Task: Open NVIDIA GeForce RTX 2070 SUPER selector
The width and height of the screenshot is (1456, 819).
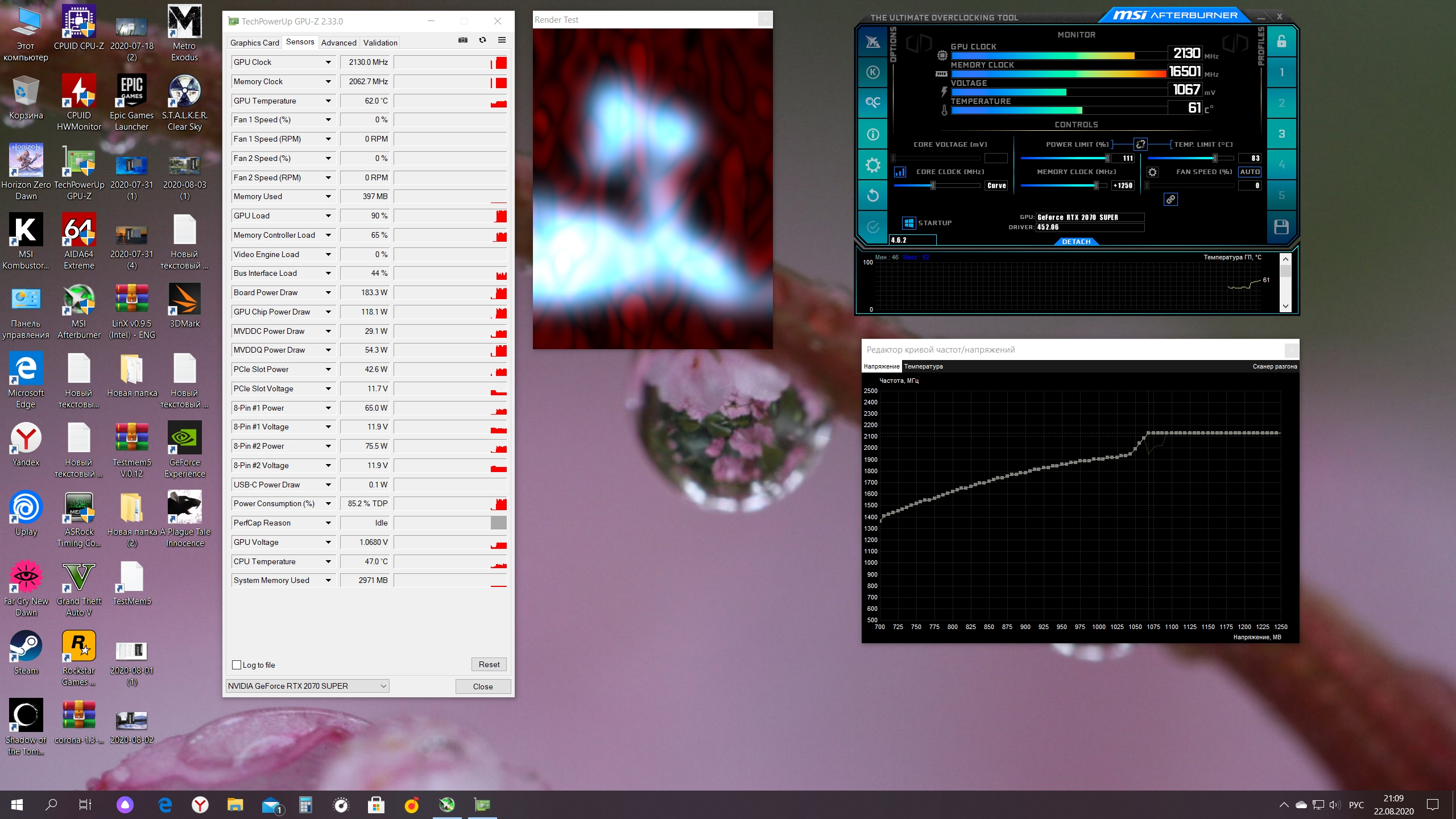Action: click(307, 686)
